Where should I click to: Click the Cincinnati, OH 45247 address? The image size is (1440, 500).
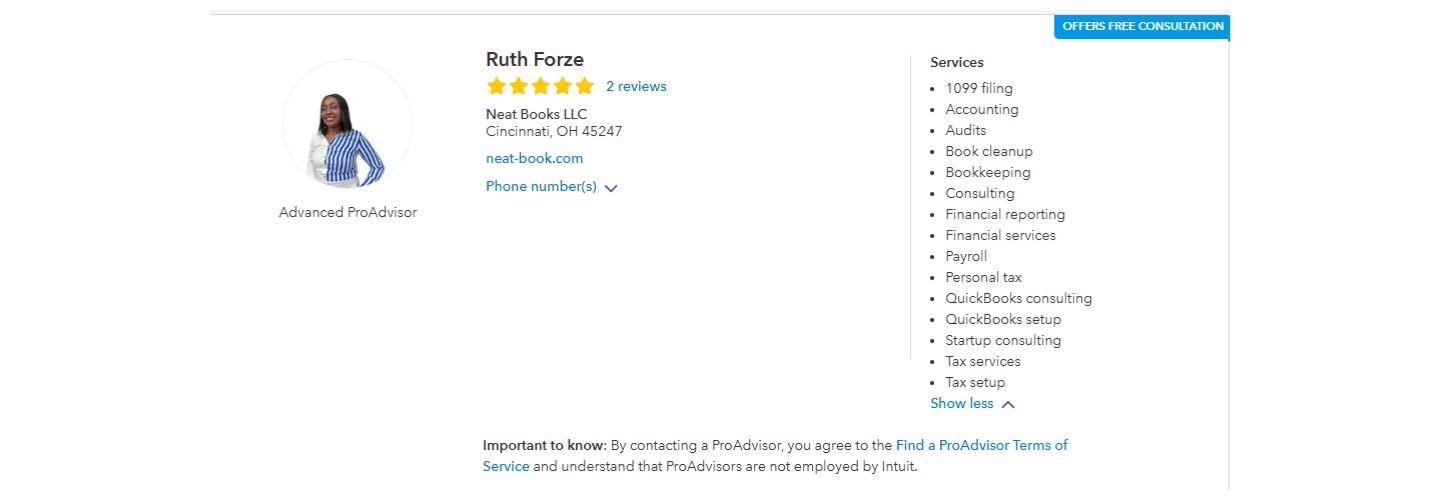(554, 131)
